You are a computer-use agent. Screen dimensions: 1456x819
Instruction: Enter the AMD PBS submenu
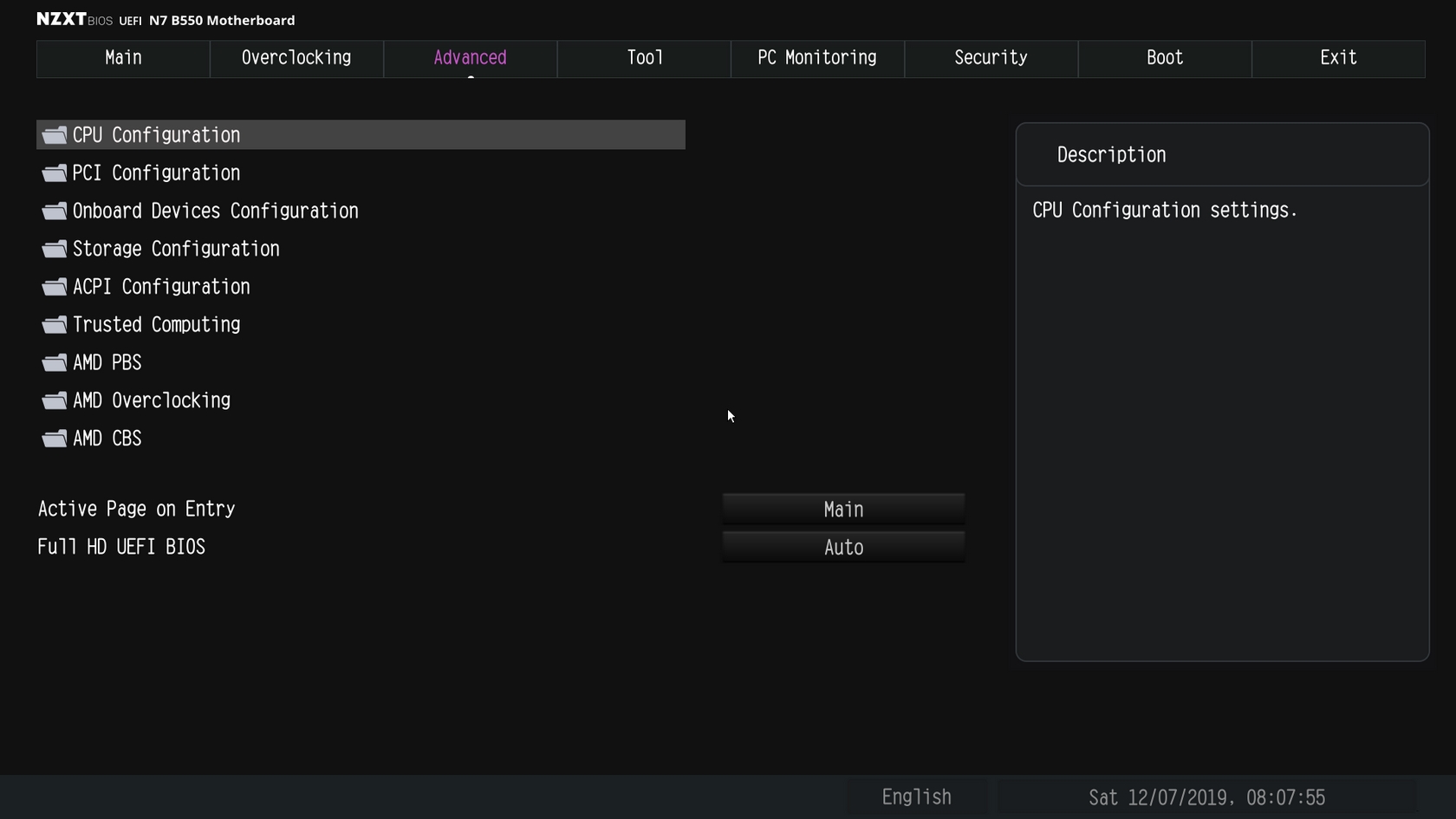tap(107, 362)
